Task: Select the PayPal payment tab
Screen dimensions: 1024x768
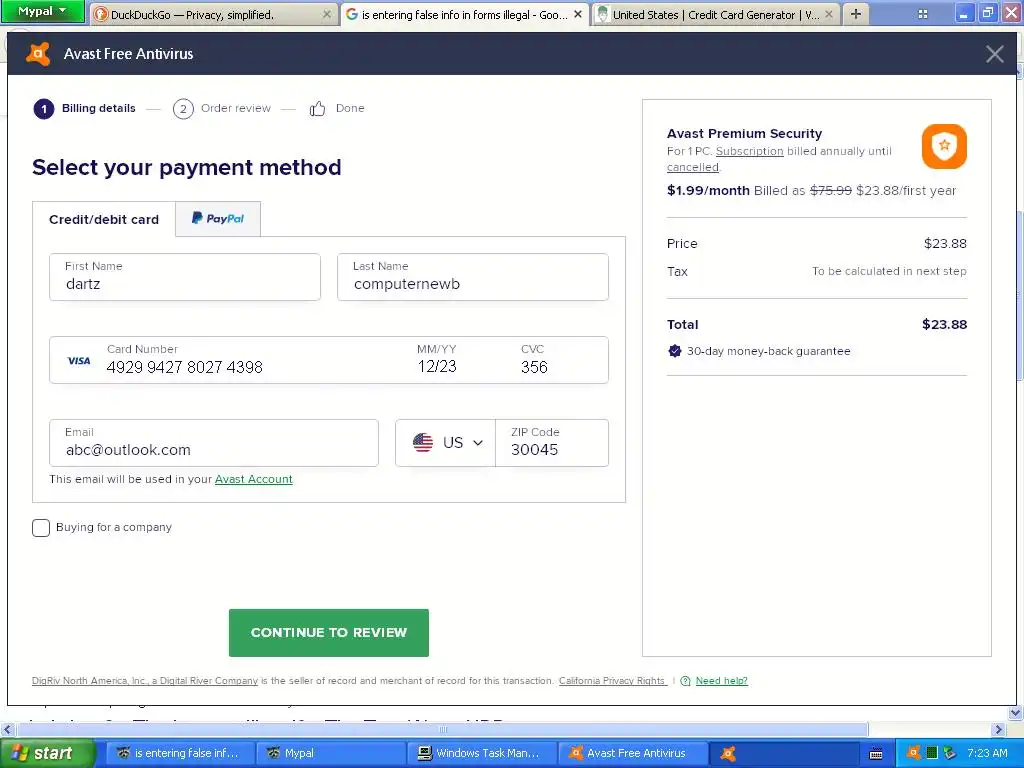Action: tap(217, 219)
